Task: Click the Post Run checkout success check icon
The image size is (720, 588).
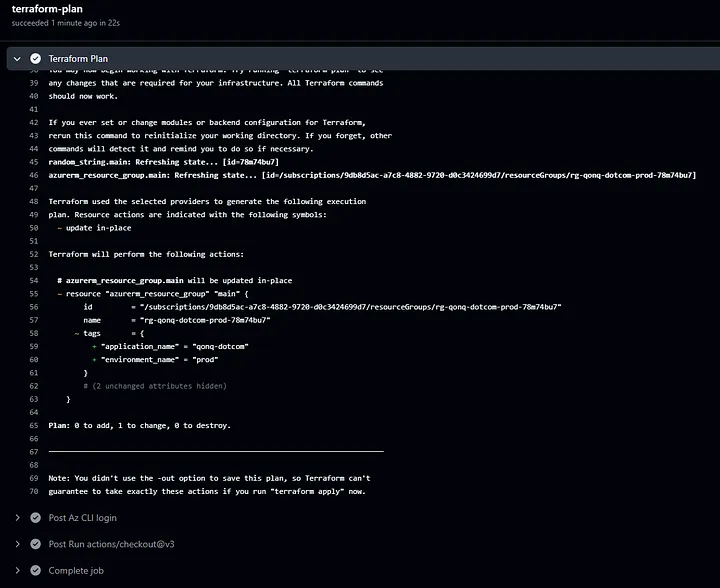Action: click(35, 544)
